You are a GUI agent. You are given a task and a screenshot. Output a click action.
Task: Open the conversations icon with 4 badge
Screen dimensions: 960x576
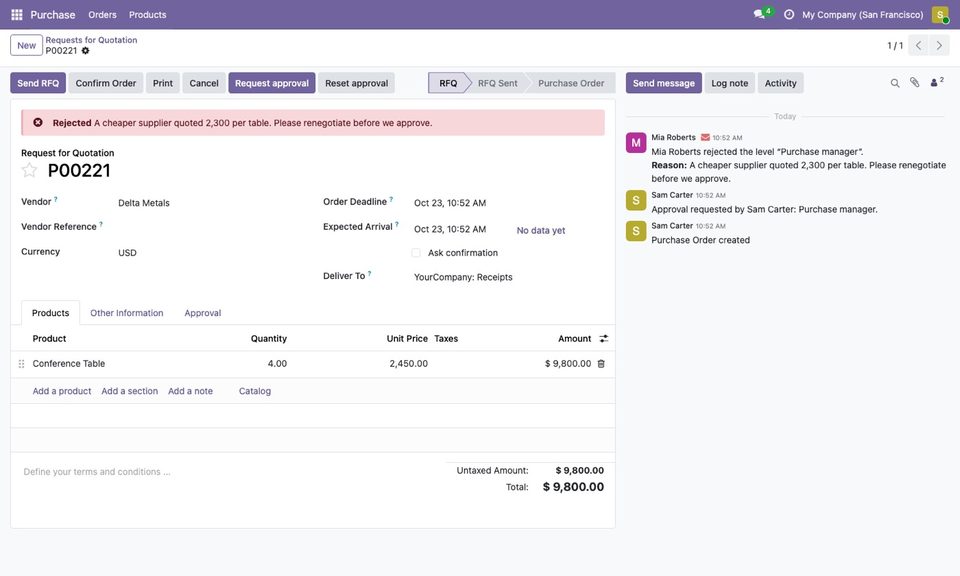pos(762,13)
